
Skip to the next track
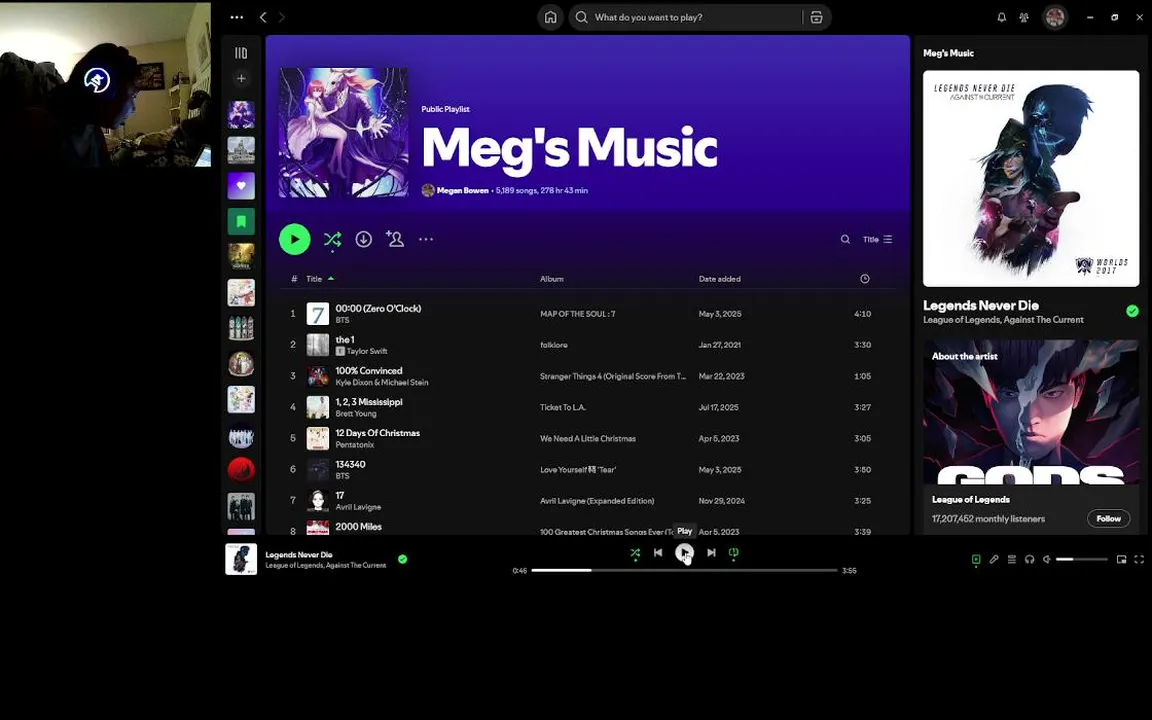click(711, 552)
